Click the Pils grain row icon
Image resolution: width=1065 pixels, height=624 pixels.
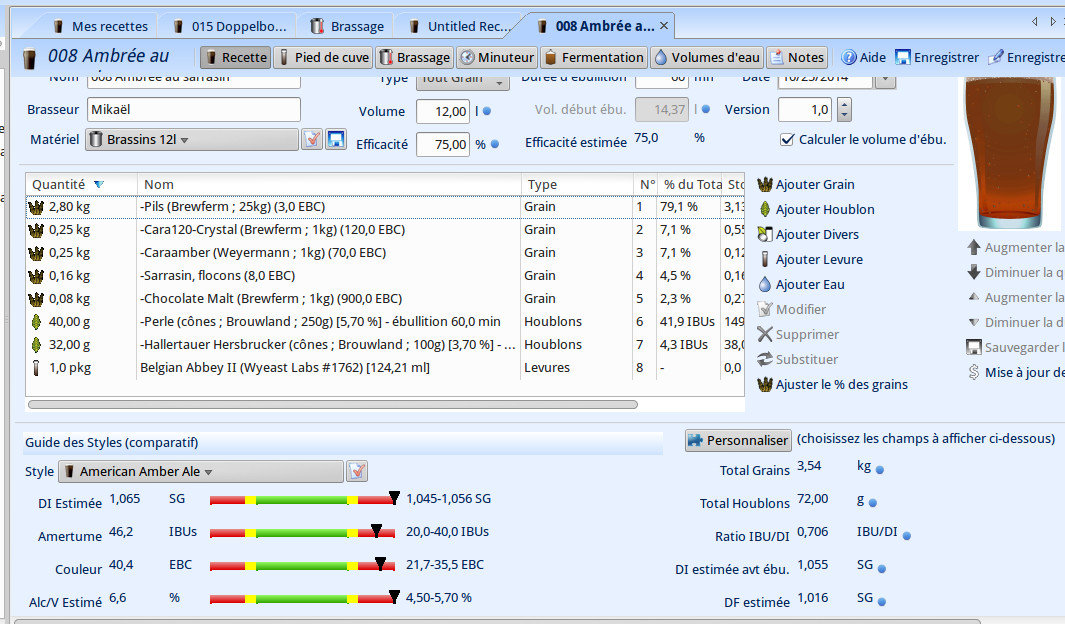click(36, 207)
